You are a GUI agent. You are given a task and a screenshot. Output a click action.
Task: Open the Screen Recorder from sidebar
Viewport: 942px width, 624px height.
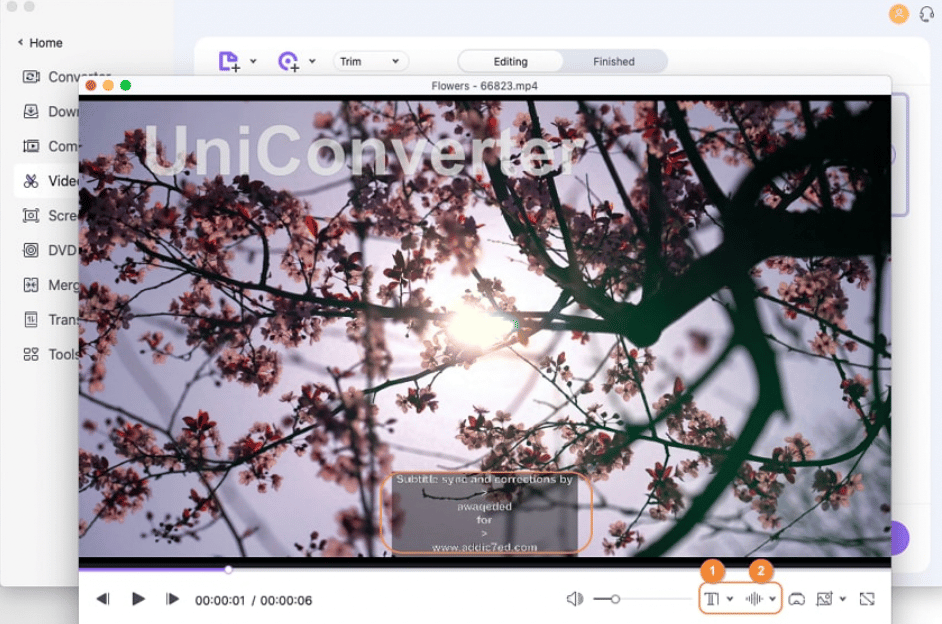tap(60, 215)
